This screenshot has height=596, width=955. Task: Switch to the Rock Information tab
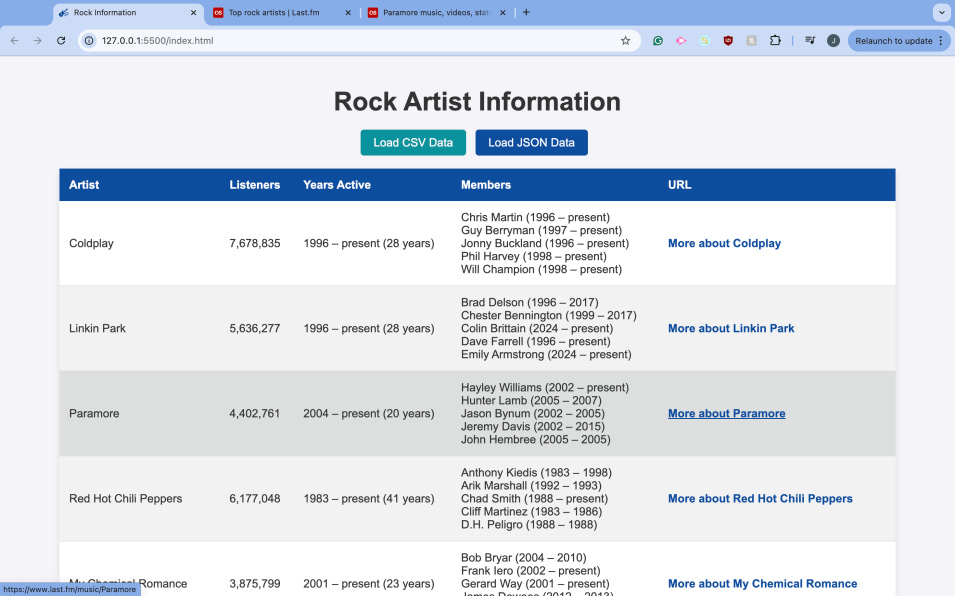[128, 13]
